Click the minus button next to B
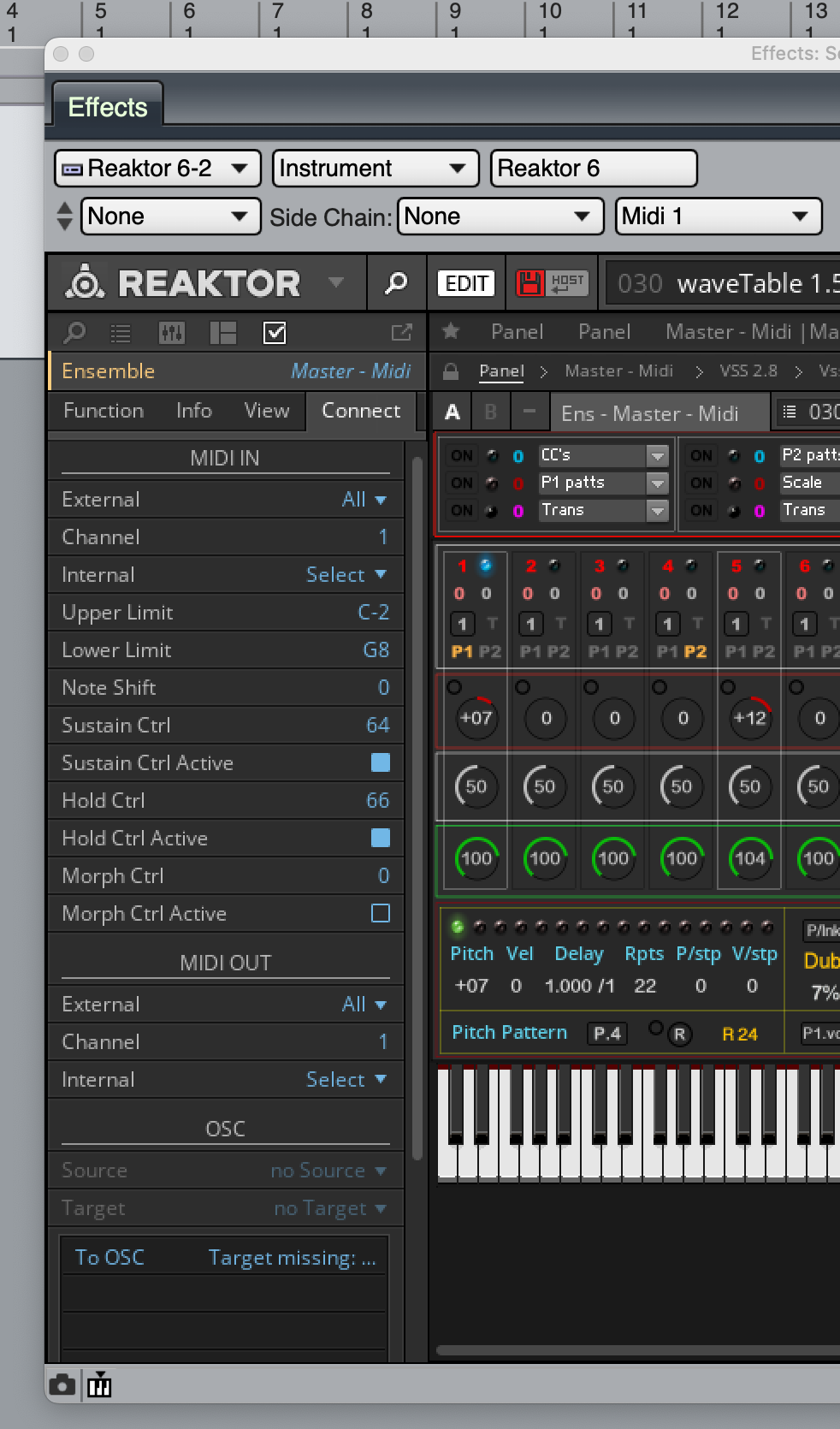The height and width of the screenshot is (1429, 840). click(529, 412)
